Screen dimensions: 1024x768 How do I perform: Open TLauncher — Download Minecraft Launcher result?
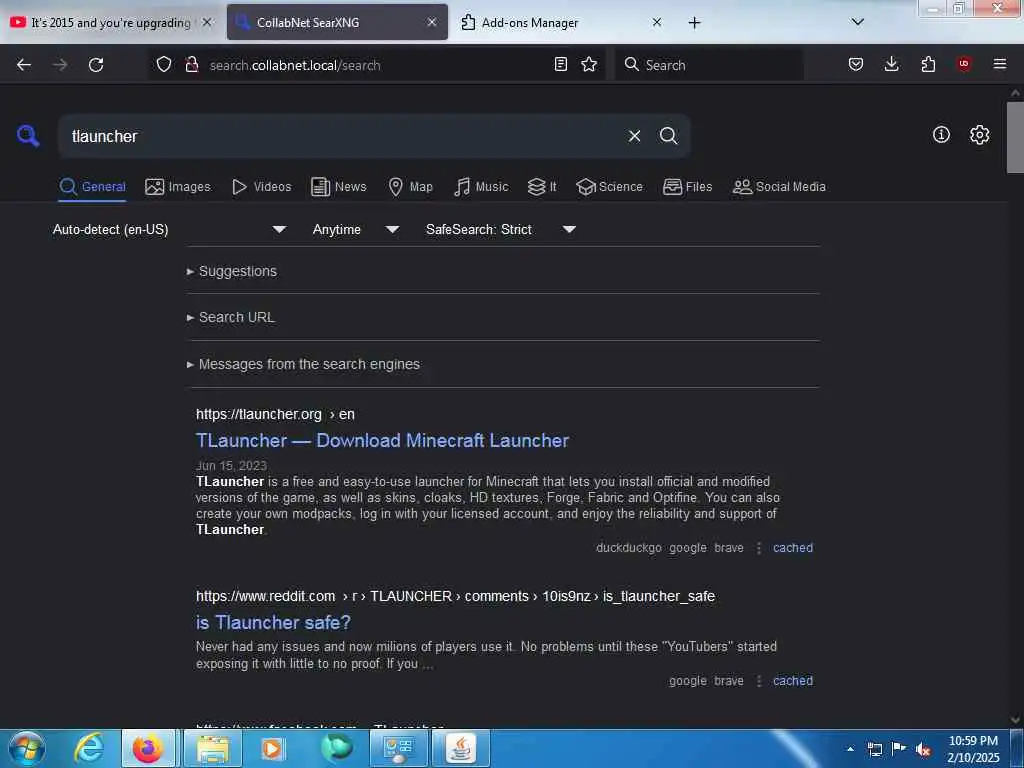tap(383, 441)
